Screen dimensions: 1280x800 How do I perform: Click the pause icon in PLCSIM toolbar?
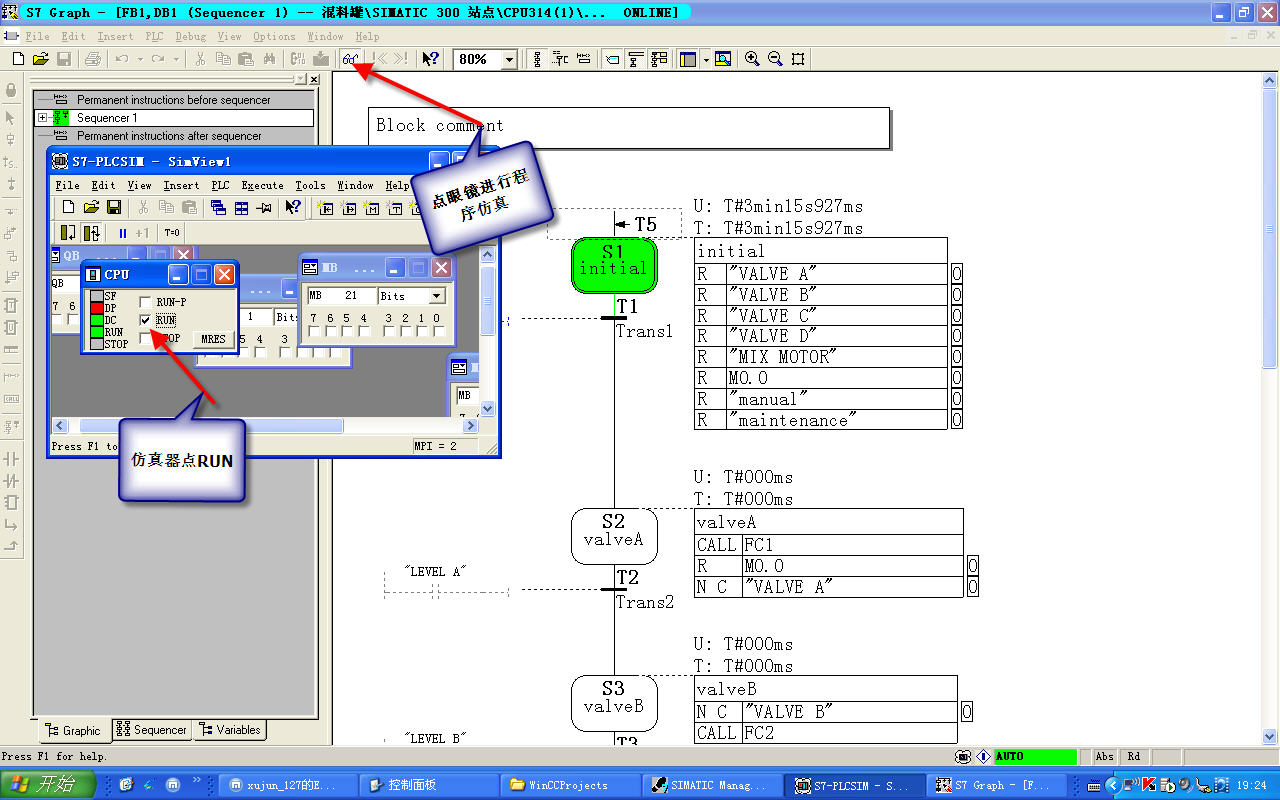123,233
